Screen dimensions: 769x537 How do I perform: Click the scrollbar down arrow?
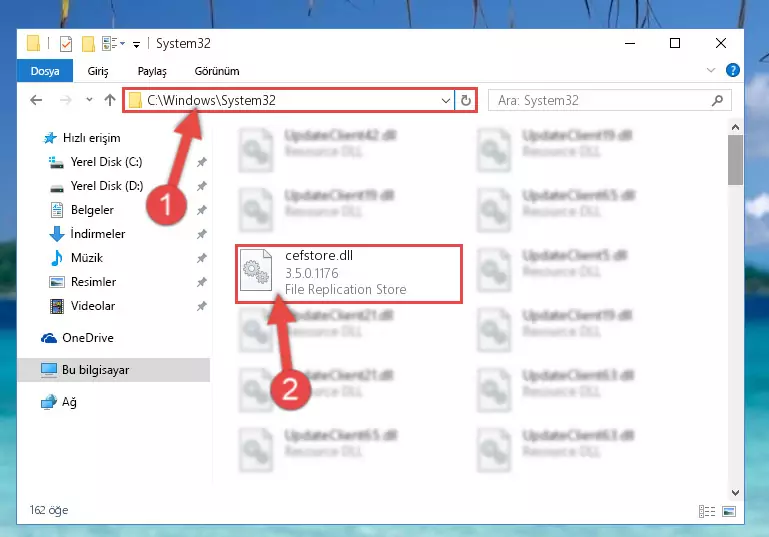click(x=735, y=492)
